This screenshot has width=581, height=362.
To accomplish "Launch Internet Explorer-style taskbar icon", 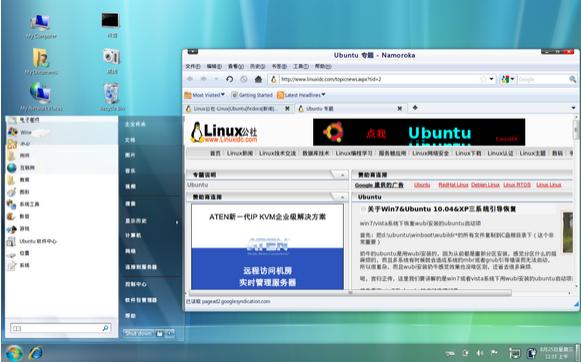I will tap(36, 353).
